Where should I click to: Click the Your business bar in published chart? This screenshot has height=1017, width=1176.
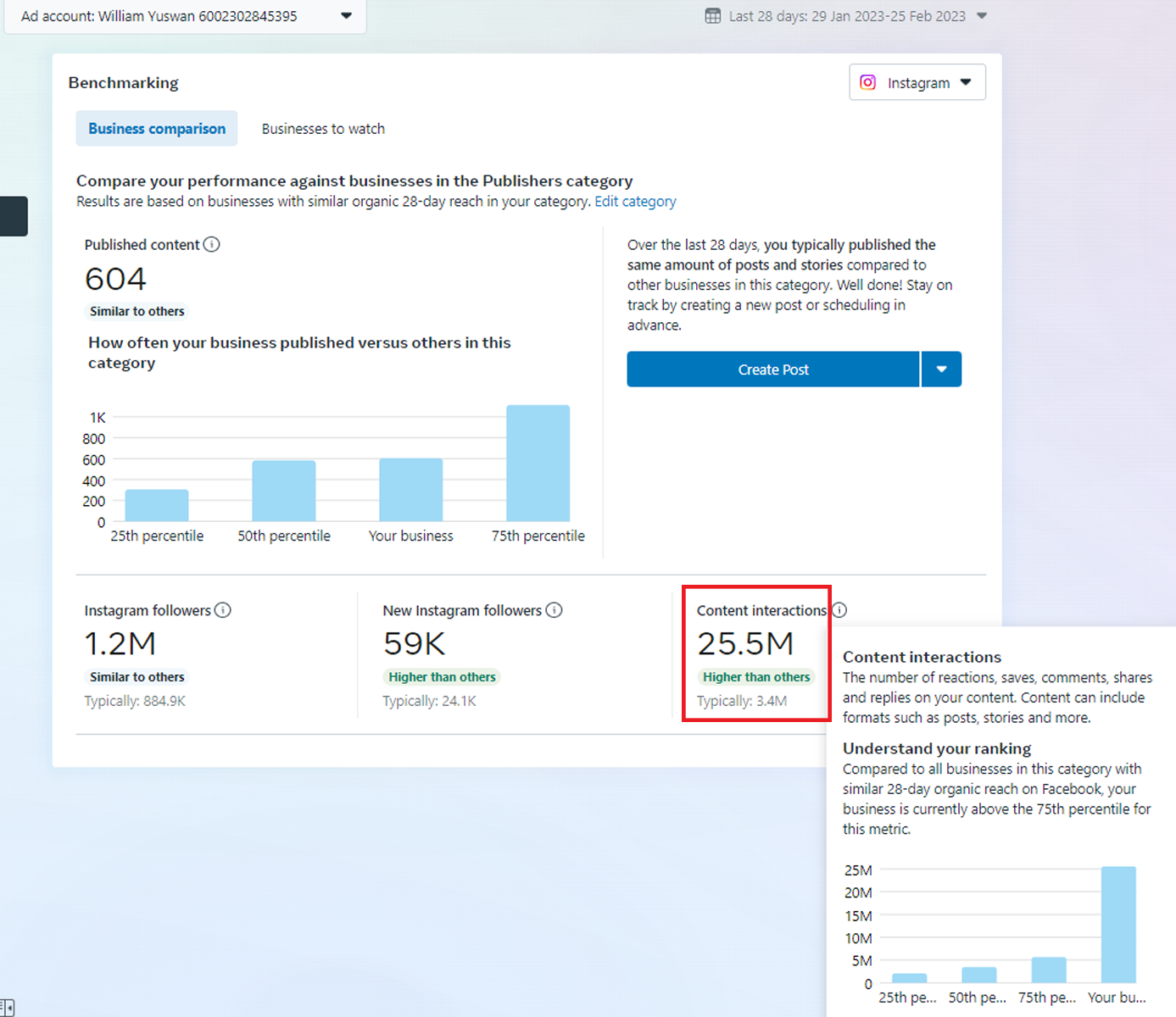tap(411, 490)
